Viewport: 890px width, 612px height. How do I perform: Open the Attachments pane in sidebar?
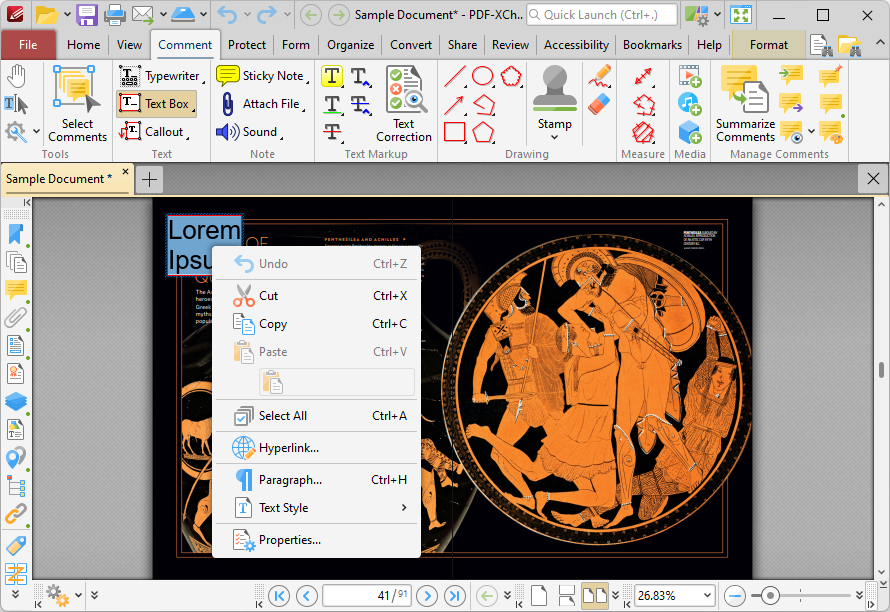(16, 317)
